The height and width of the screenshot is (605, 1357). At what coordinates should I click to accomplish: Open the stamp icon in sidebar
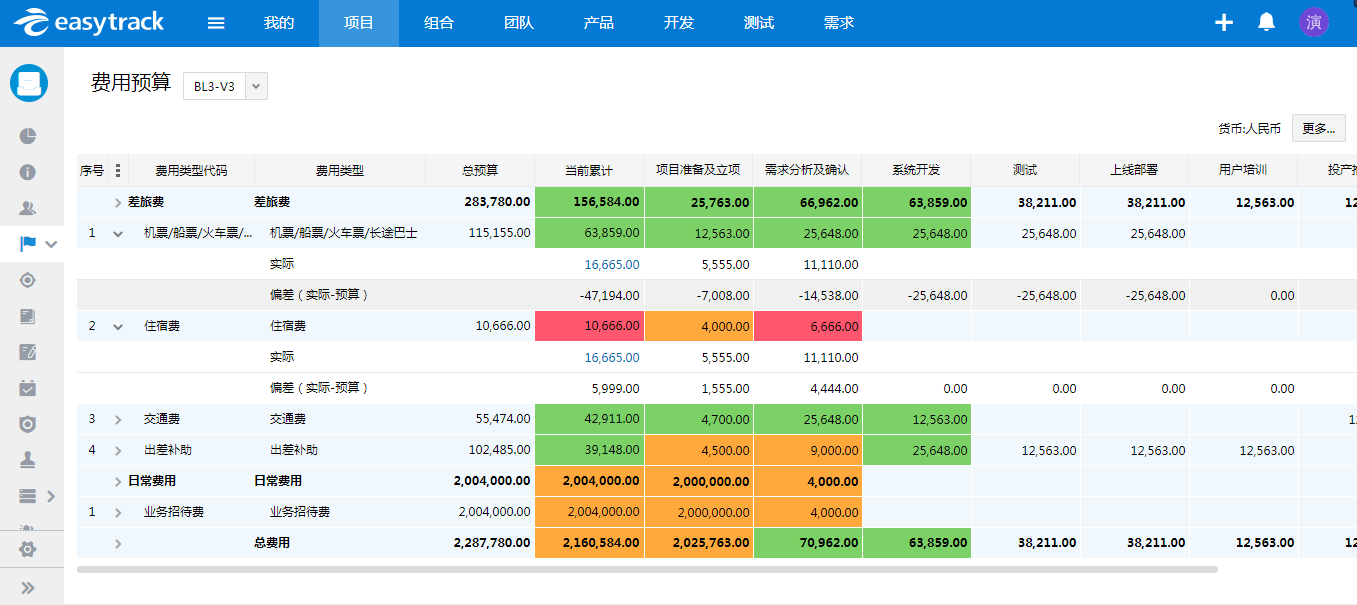28,460
